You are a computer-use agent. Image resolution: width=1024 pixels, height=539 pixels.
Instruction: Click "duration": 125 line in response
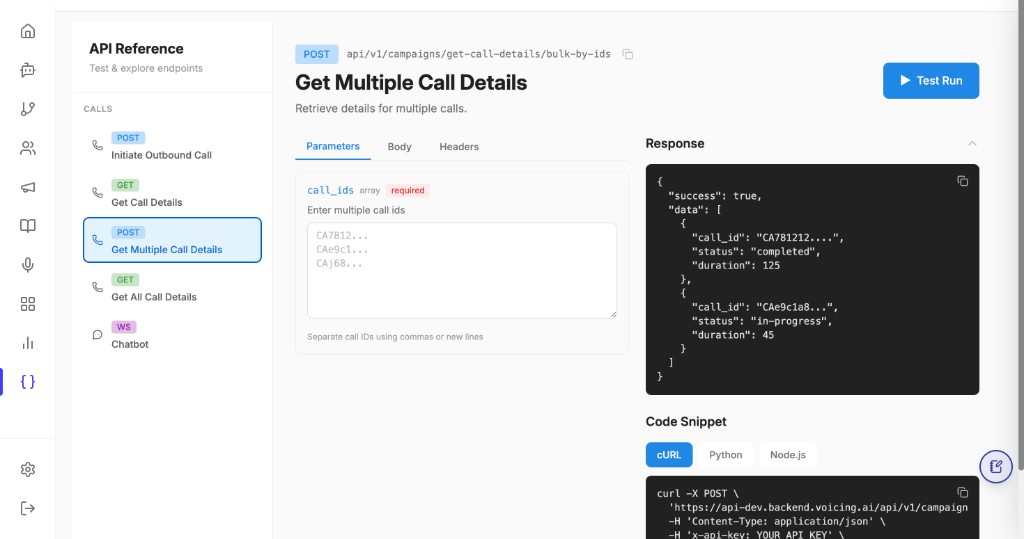point(735,265)
